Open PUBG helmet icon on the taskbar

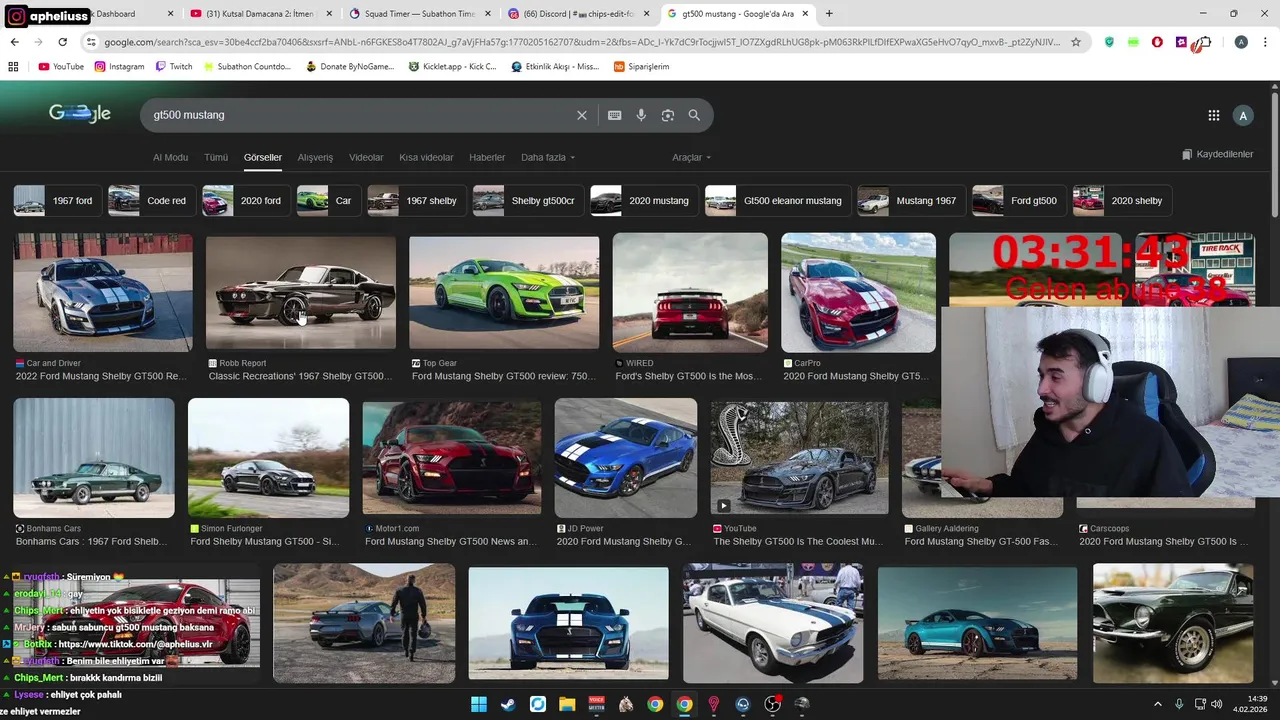click(801, 704)
